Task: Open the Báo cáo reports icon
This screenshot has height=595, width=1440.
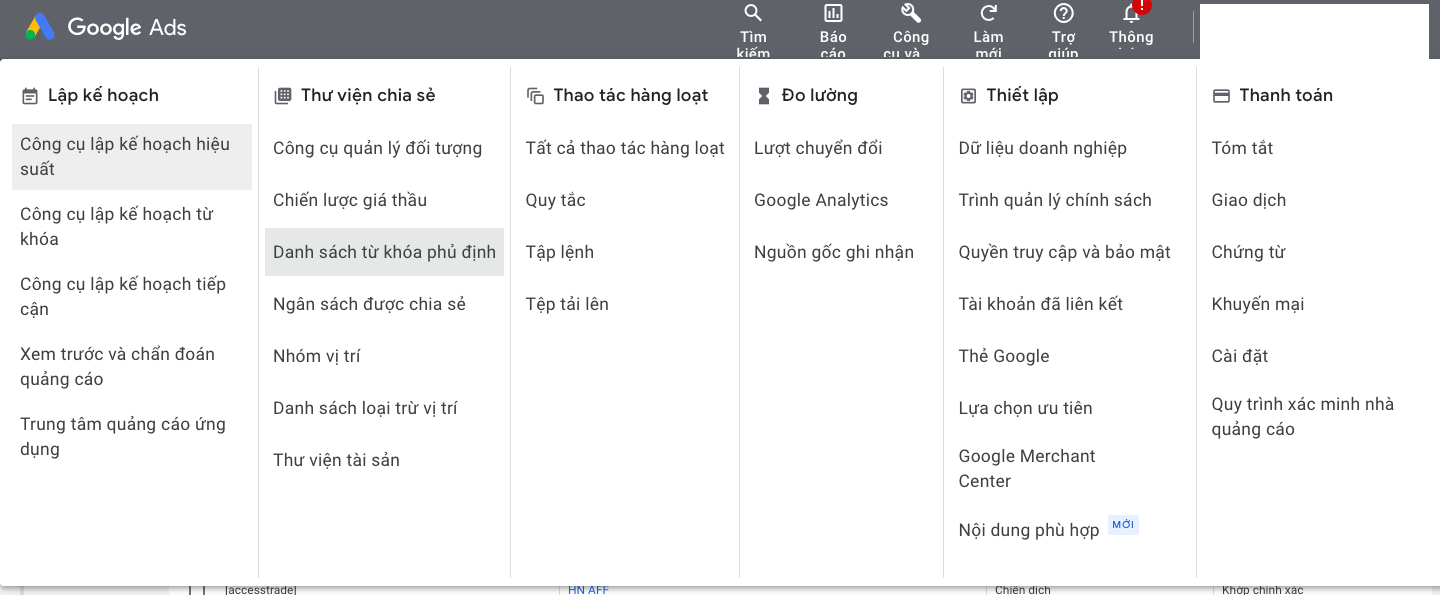Action: pyautogui.click(x=833, y=13)
